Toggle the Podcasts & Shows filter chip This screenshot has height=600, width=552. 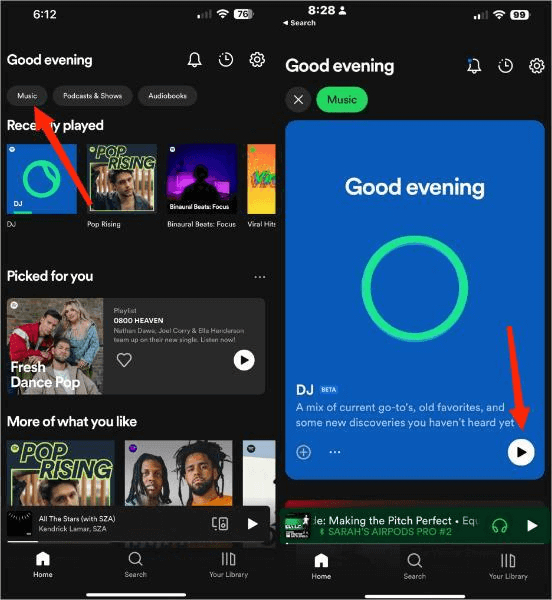pyautogui.click(x=93, y=96)
